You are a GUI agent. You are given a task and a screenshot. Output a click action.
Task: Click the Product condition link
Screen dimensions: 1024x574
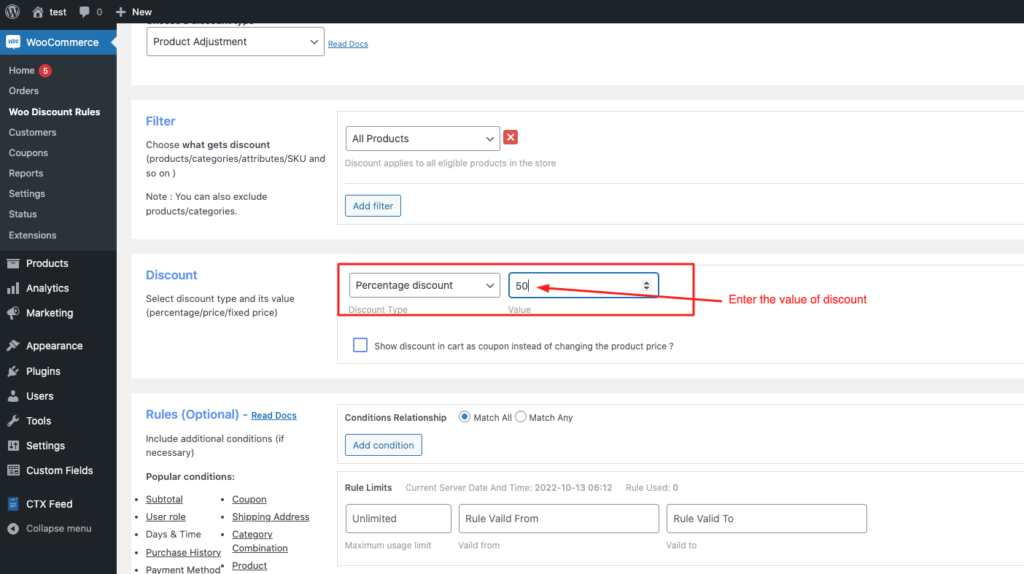tap(249, 566)
